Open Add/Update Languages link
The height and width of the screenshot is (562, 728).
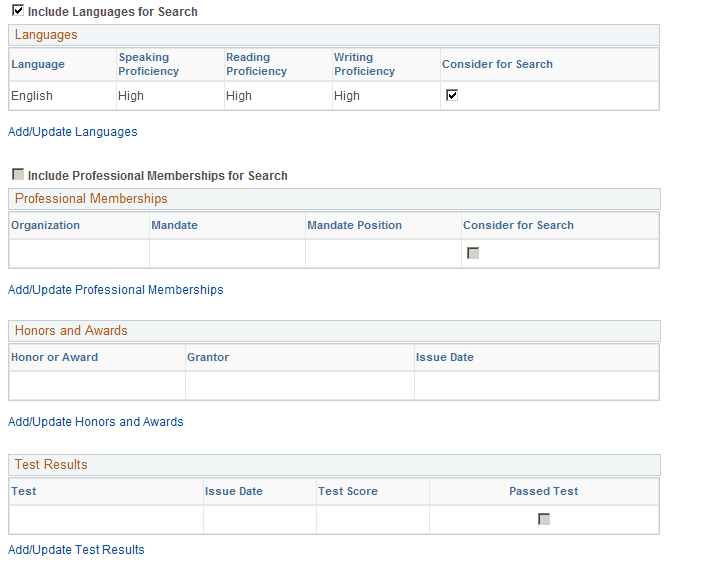72,132
